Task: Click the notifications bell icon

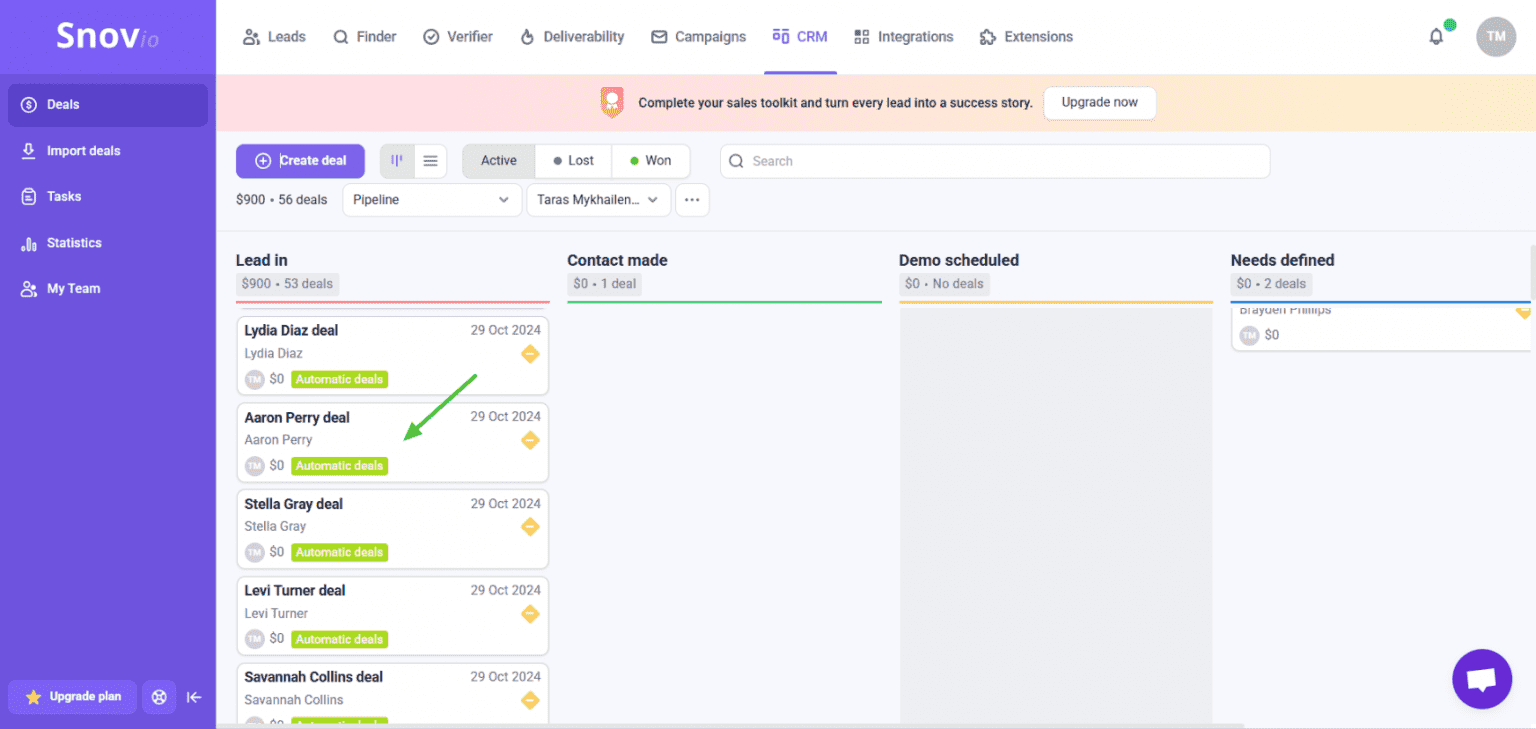Action: point(1436,37)
